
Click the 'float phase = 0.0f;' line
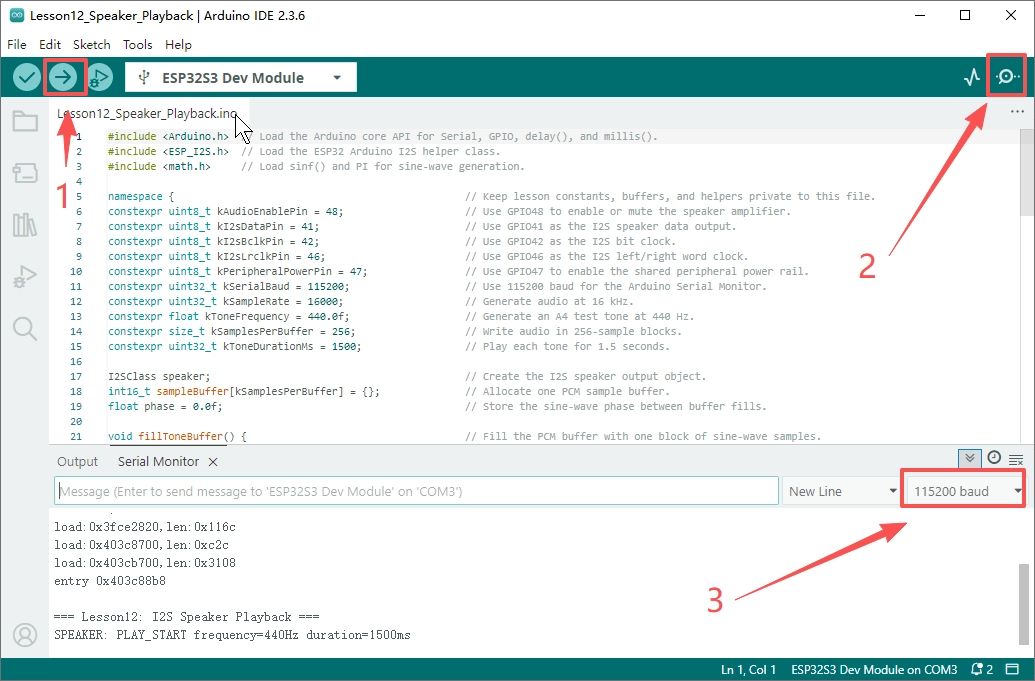[x=165, y=406]
